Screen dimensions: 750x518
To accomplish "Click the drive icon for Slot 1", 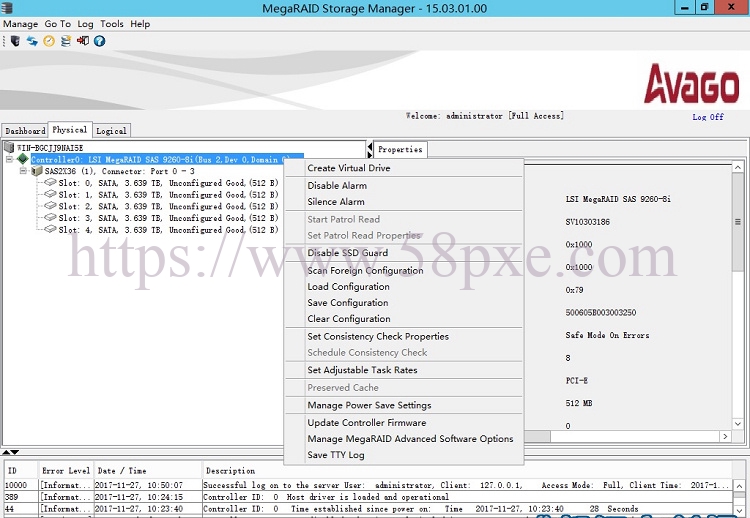I will [x=50, y=194].
